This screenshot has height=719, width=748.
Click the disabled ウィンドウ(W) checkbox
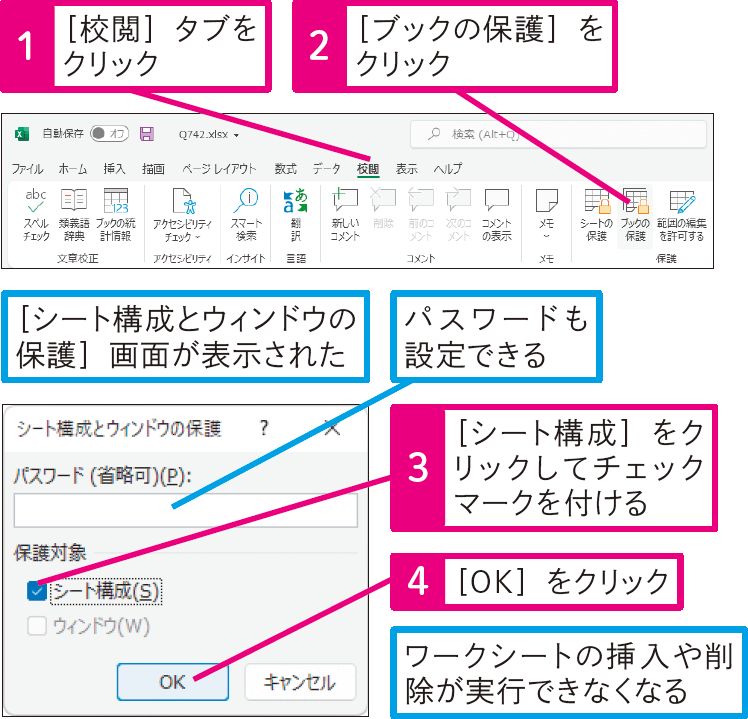37,625
